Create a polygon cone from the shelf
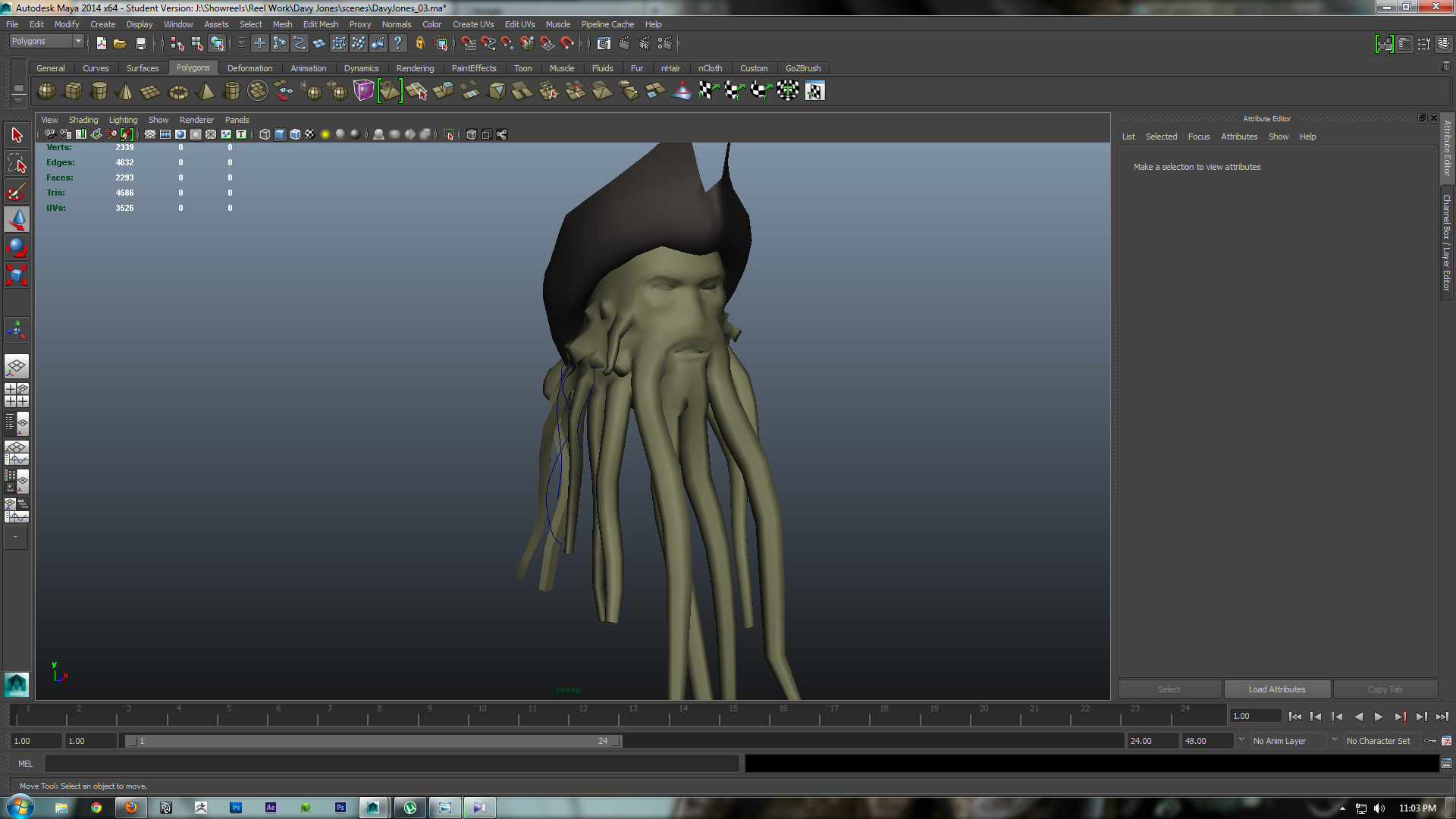This screenshot has width=1456, height=819. pyautogui.click(x=125, y=91)
